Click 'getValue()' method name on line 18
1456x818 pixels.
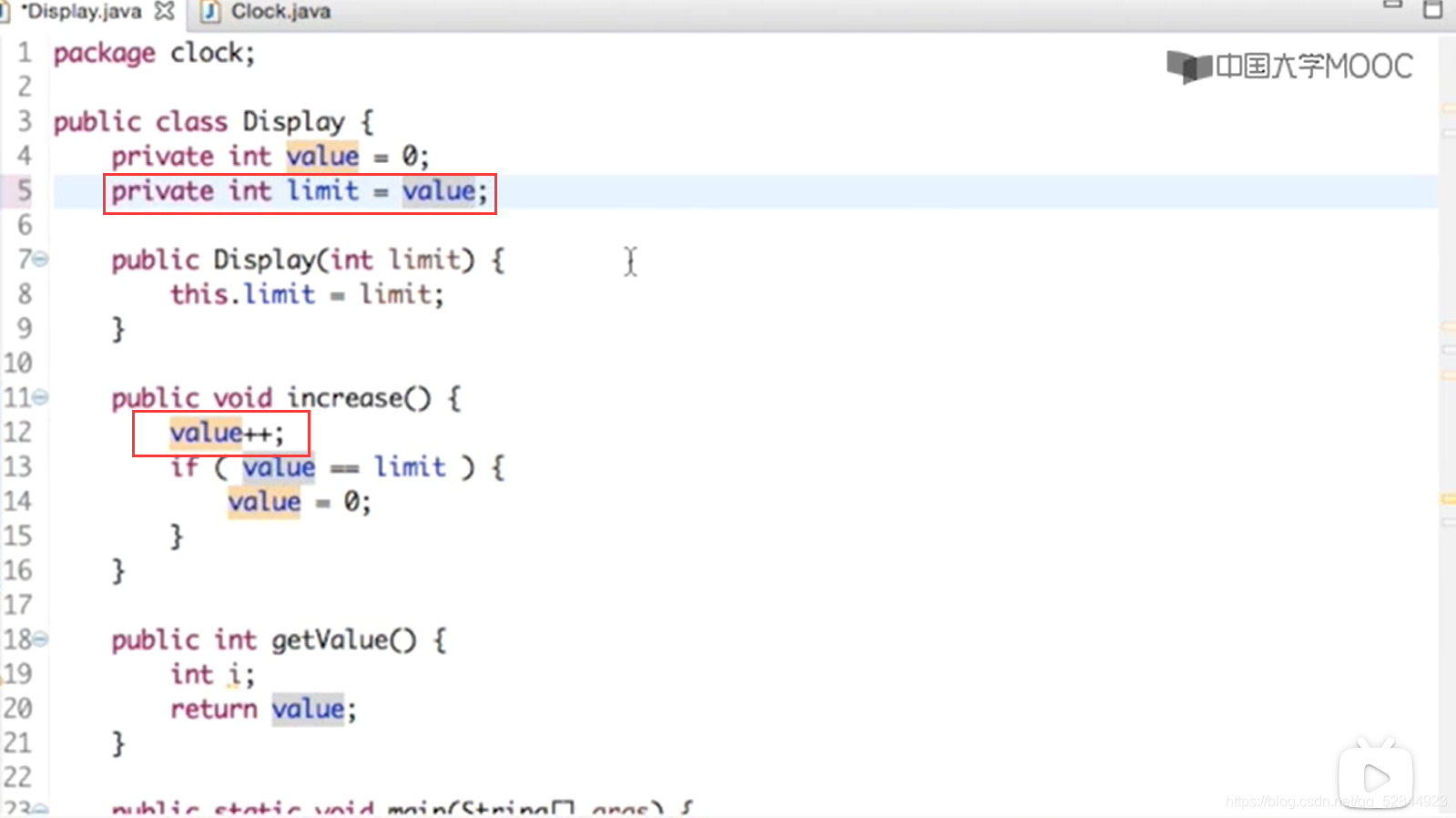point(344,640)
